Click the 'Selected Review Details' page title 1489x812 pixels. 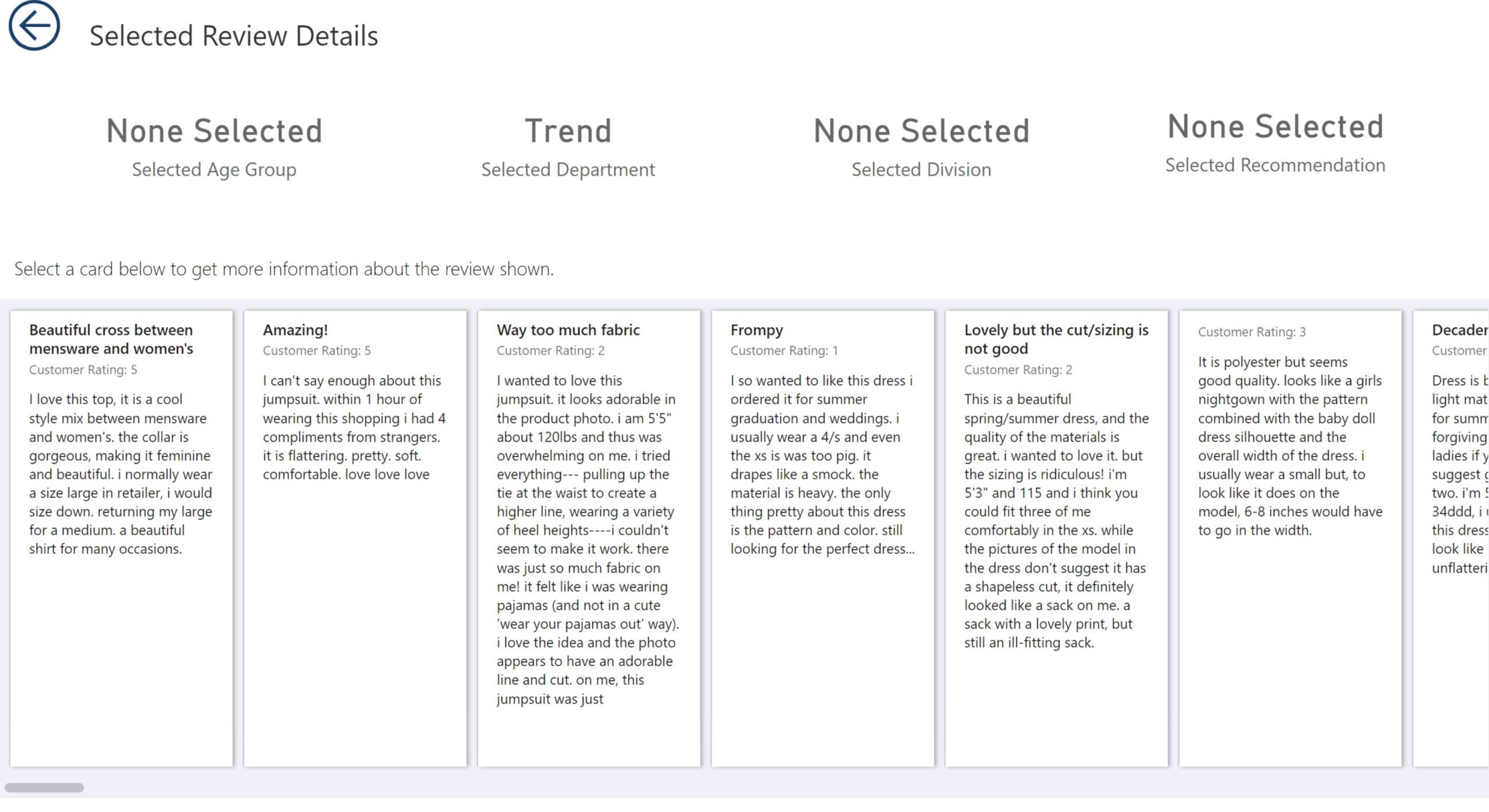(234, 35)
